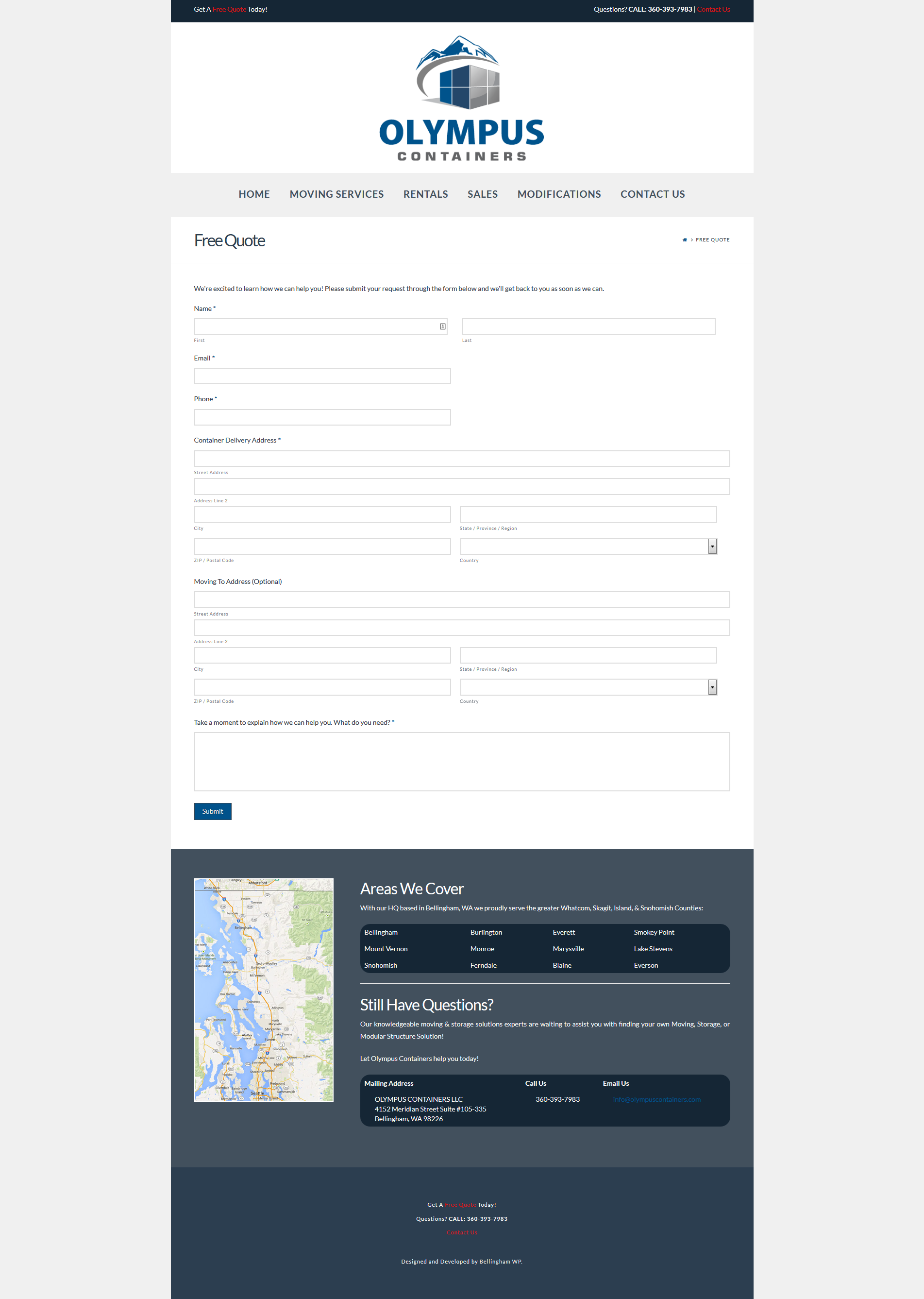The height and width of the screenshot is (1299, 924).
Task: Click the Moving To City field
Action: pos(322,655)
